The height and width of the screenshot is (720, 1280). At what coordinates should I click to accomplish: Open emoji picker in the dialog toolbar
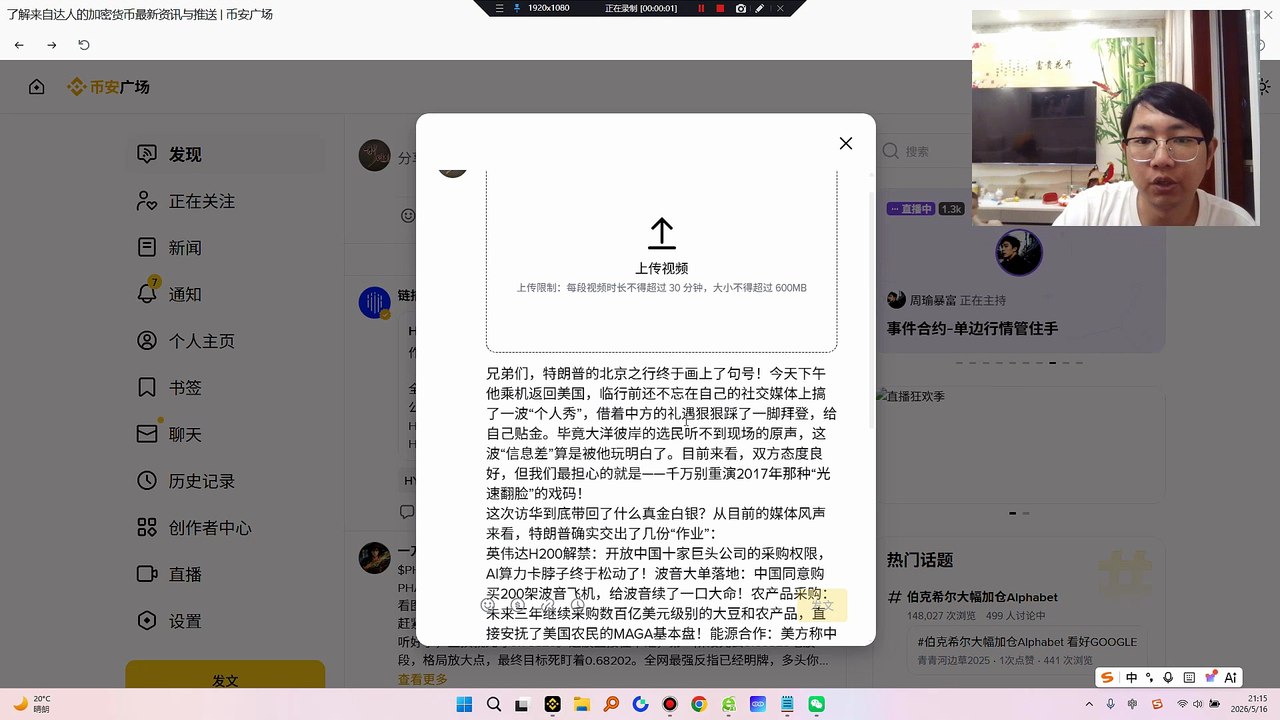pyautogui.click(x=488, y=605)
